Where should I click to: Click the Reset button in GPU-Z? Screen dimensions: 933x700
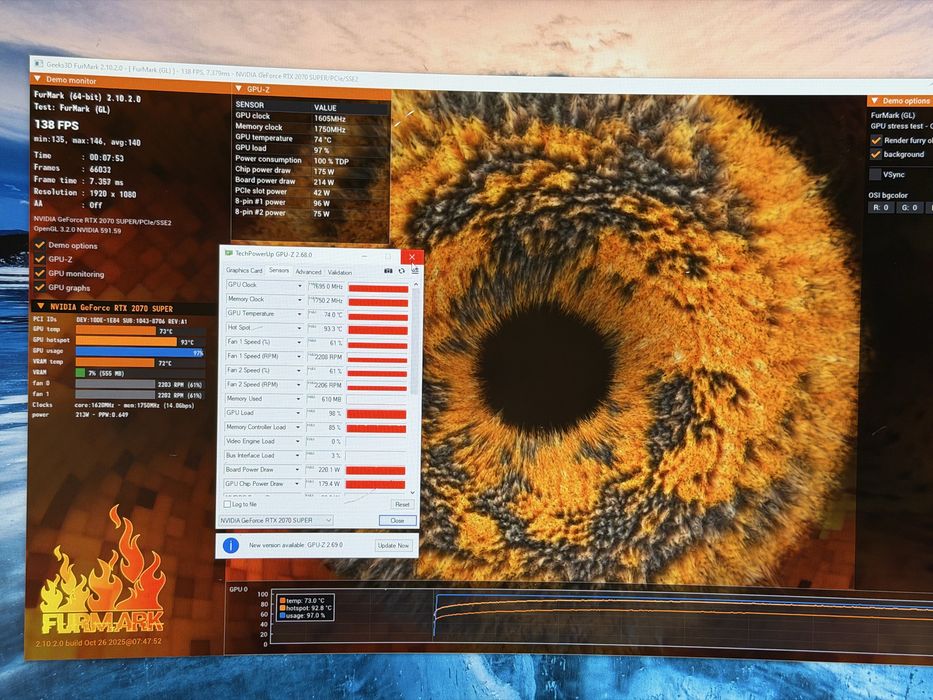pyautogui.click(x=402, y=504)
